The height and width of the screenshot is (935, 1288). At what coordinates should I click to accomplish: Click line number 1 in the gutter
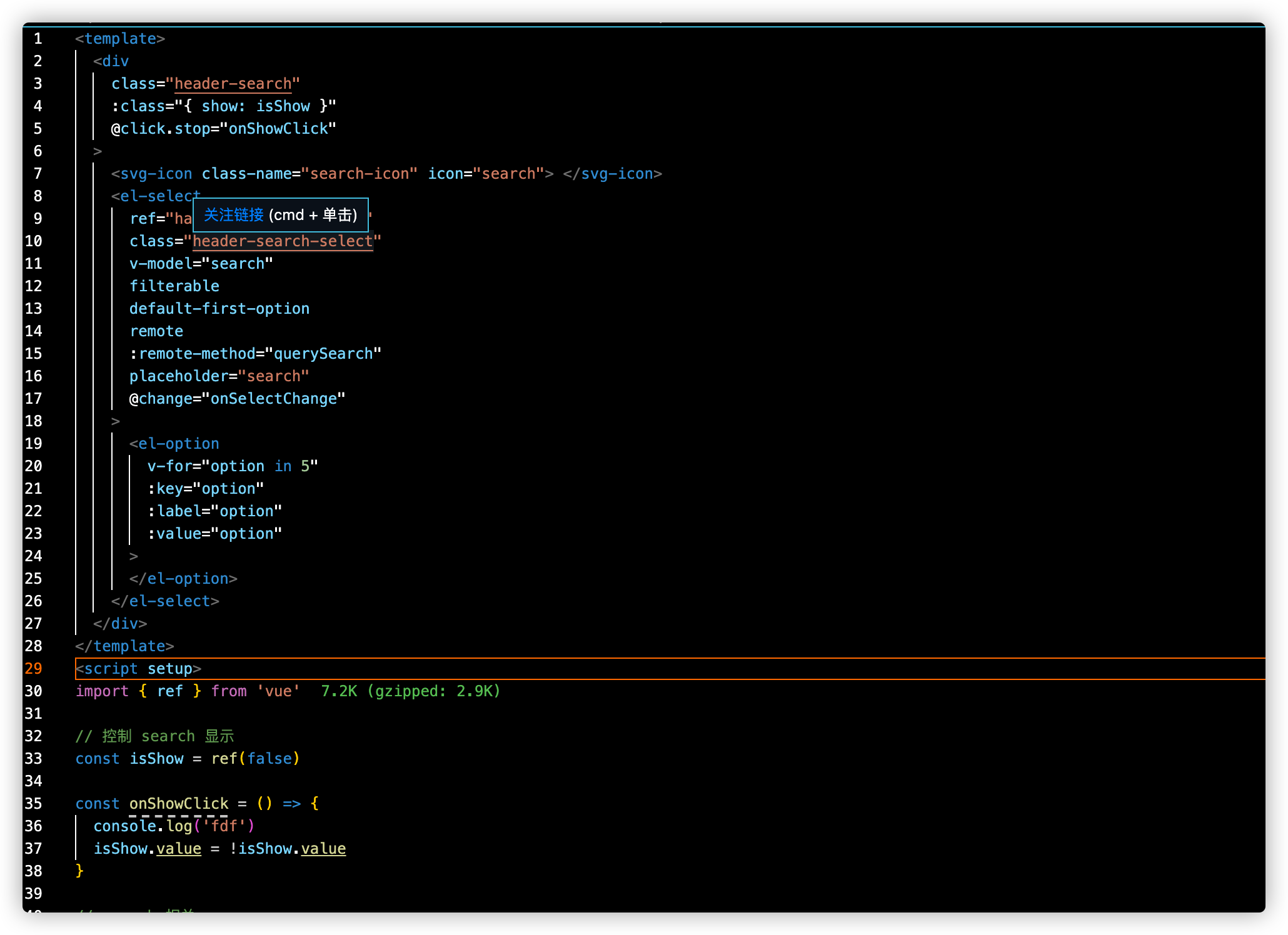click(38, 38)
